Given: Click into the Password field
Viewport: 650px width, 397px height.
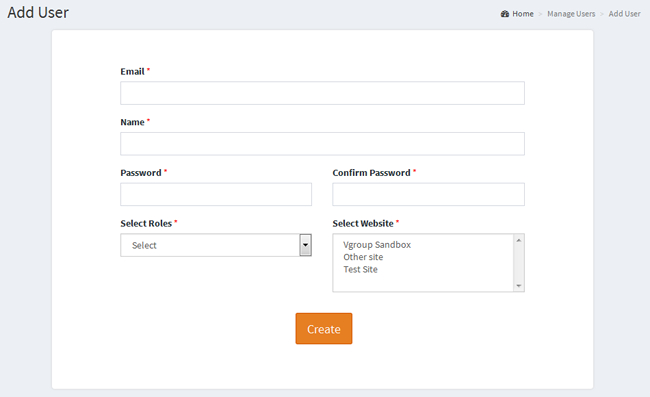Looking at the screenshot, I should pos(216,194).
